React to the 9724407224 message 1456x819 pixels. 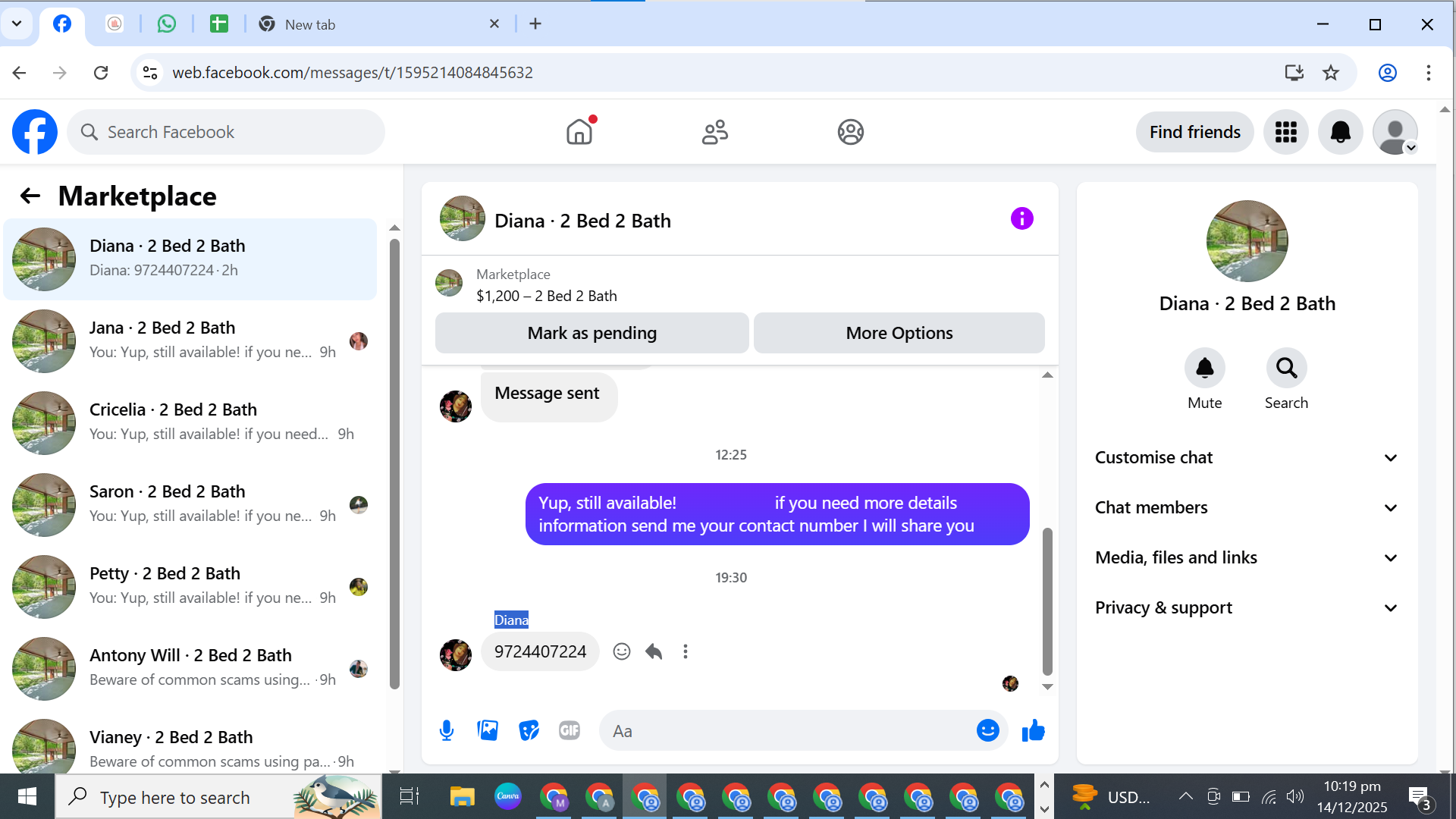622,651
